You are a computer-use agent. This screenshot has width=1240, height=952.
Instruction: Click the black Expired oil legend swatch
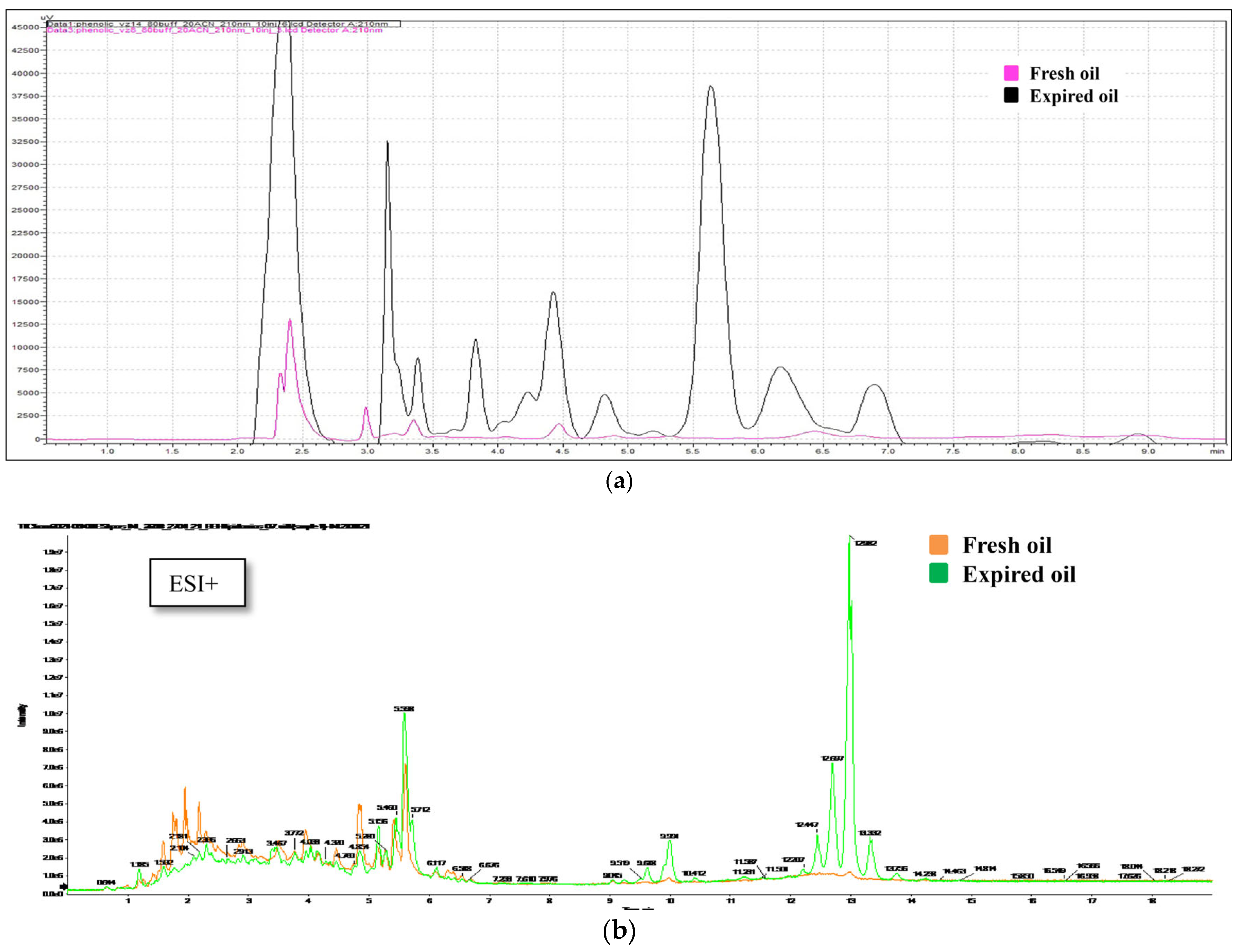(1012, 95)
